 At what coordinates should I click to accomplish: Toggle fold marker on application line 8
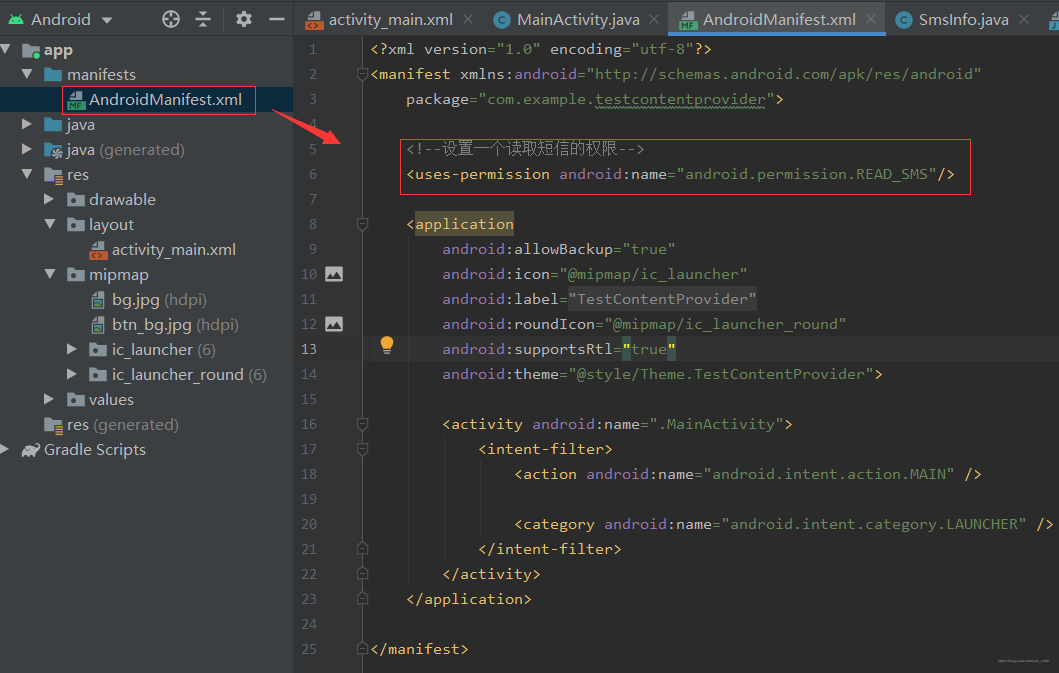point(362,224)
